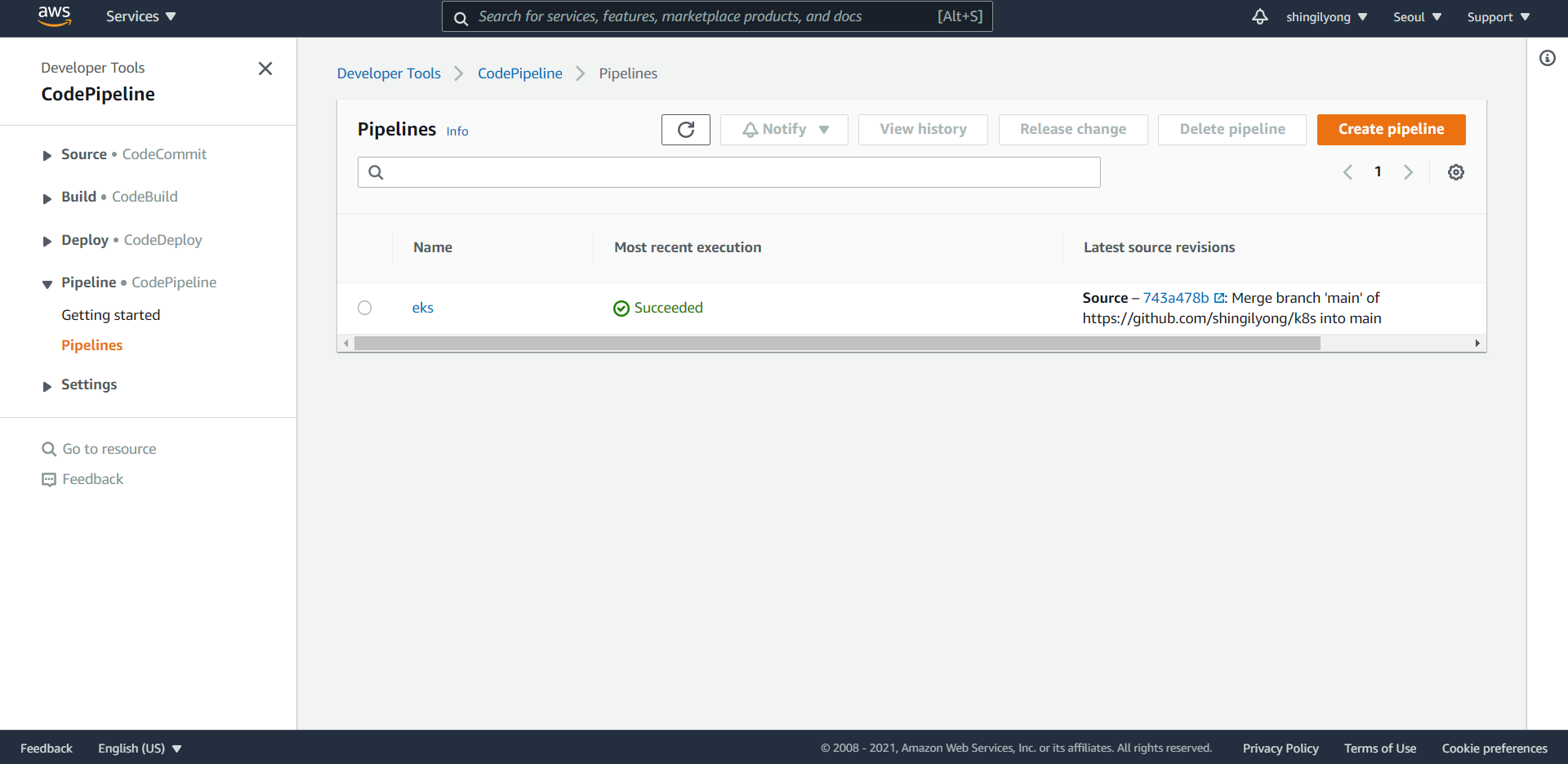
Task: Click the Succeeded status check icon
Action: tap(621, 309)
